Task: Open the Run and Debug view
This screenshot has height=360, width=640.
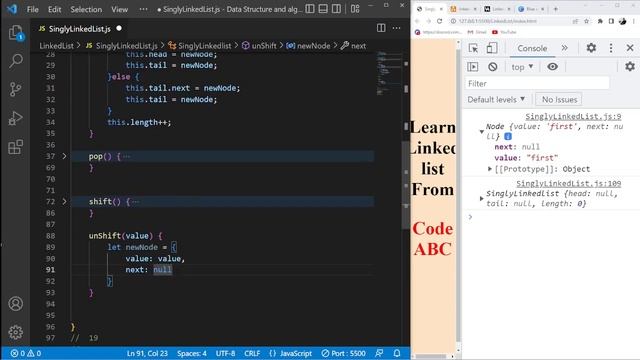Action: point(16,118)
